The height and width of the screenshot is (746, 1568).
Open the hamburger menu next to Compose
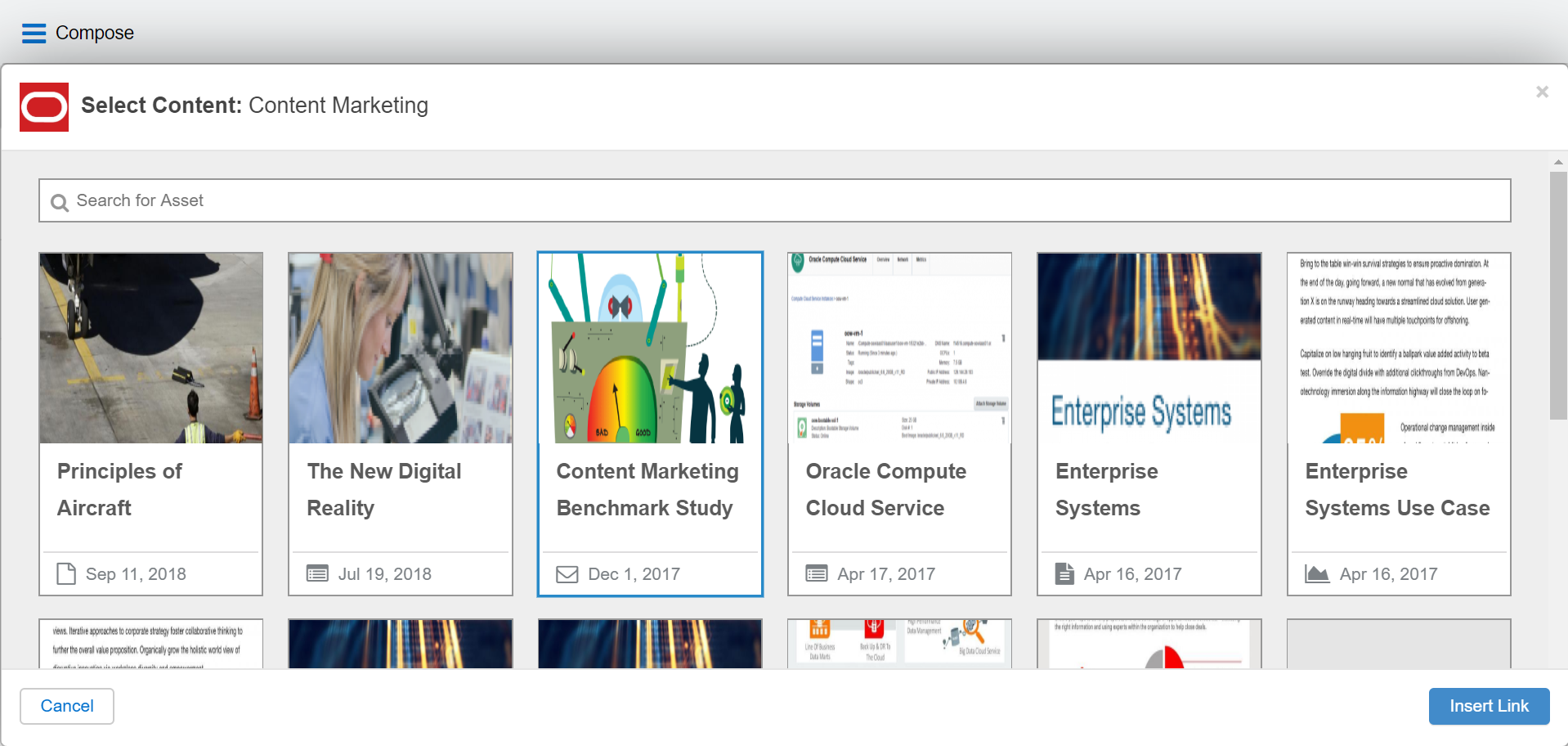click(x=34, y=34)
